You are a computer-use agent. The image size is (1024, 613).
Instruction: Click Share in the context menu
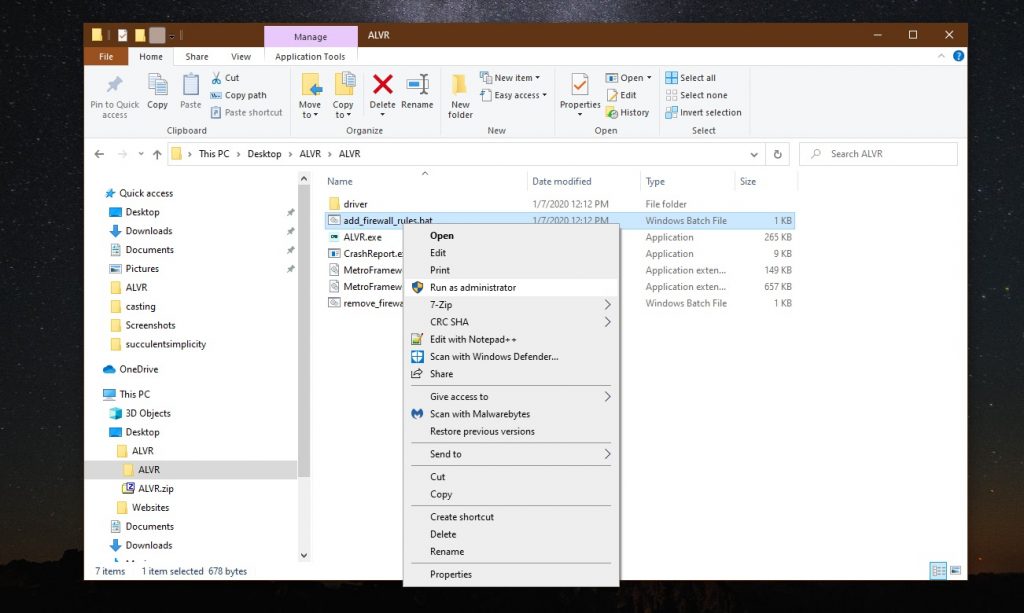tap(511, 374)
